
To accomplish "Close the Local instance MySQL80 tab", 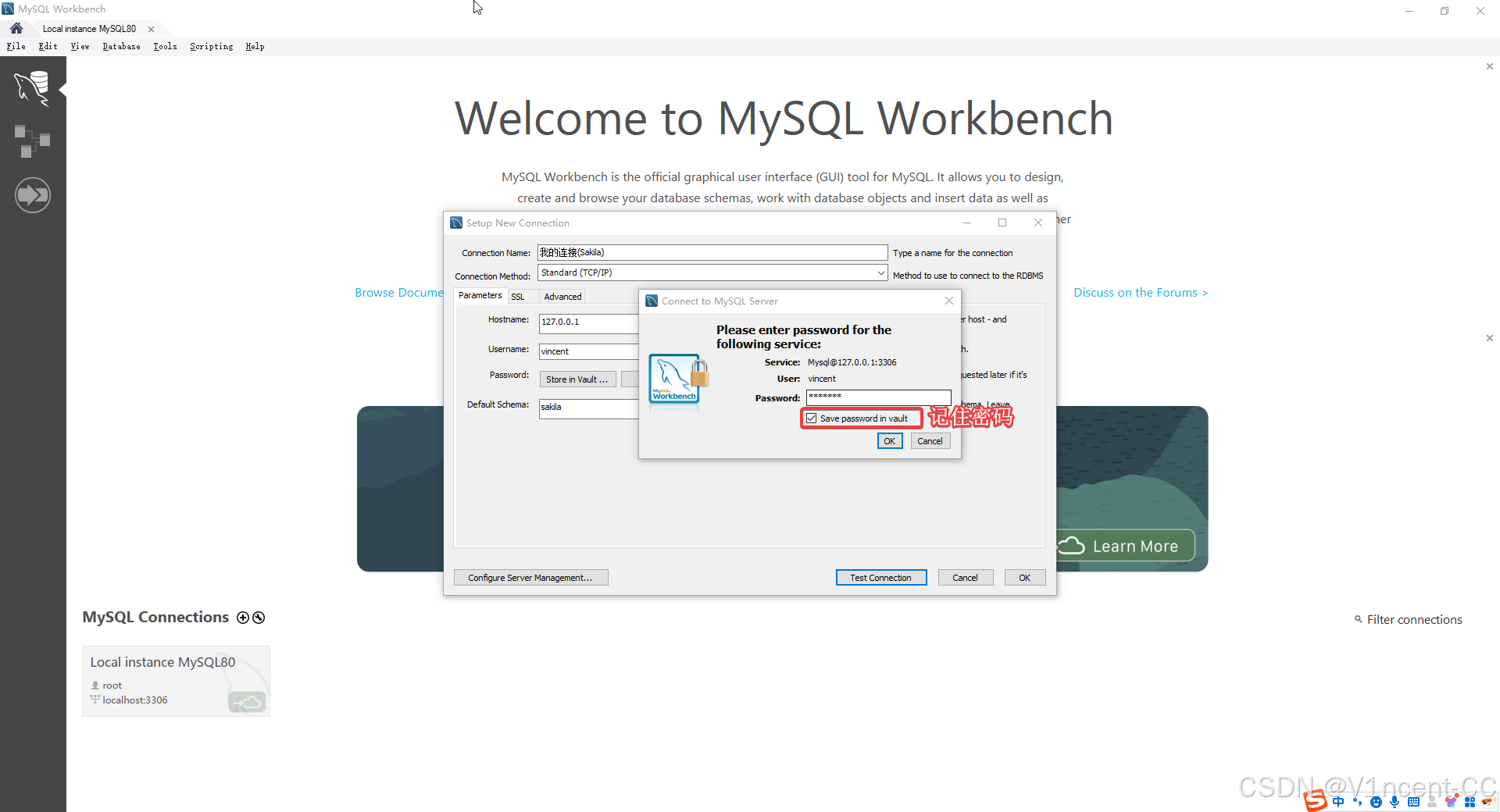I will 152,29.
